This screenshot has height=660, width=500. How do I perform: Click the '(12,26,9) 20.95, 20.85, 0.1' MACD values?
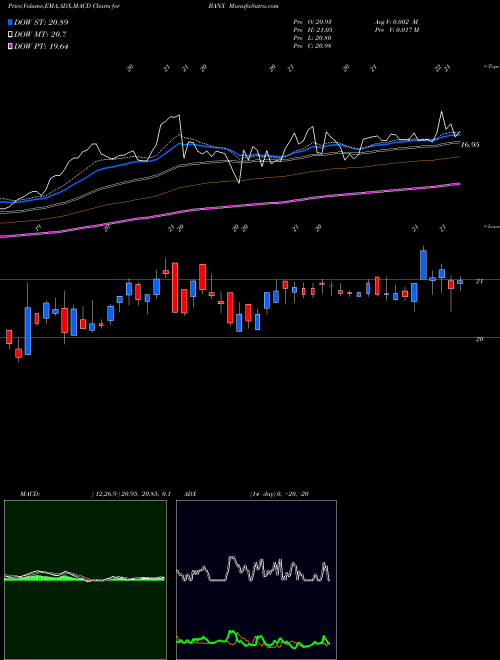(x=130, y=494)
